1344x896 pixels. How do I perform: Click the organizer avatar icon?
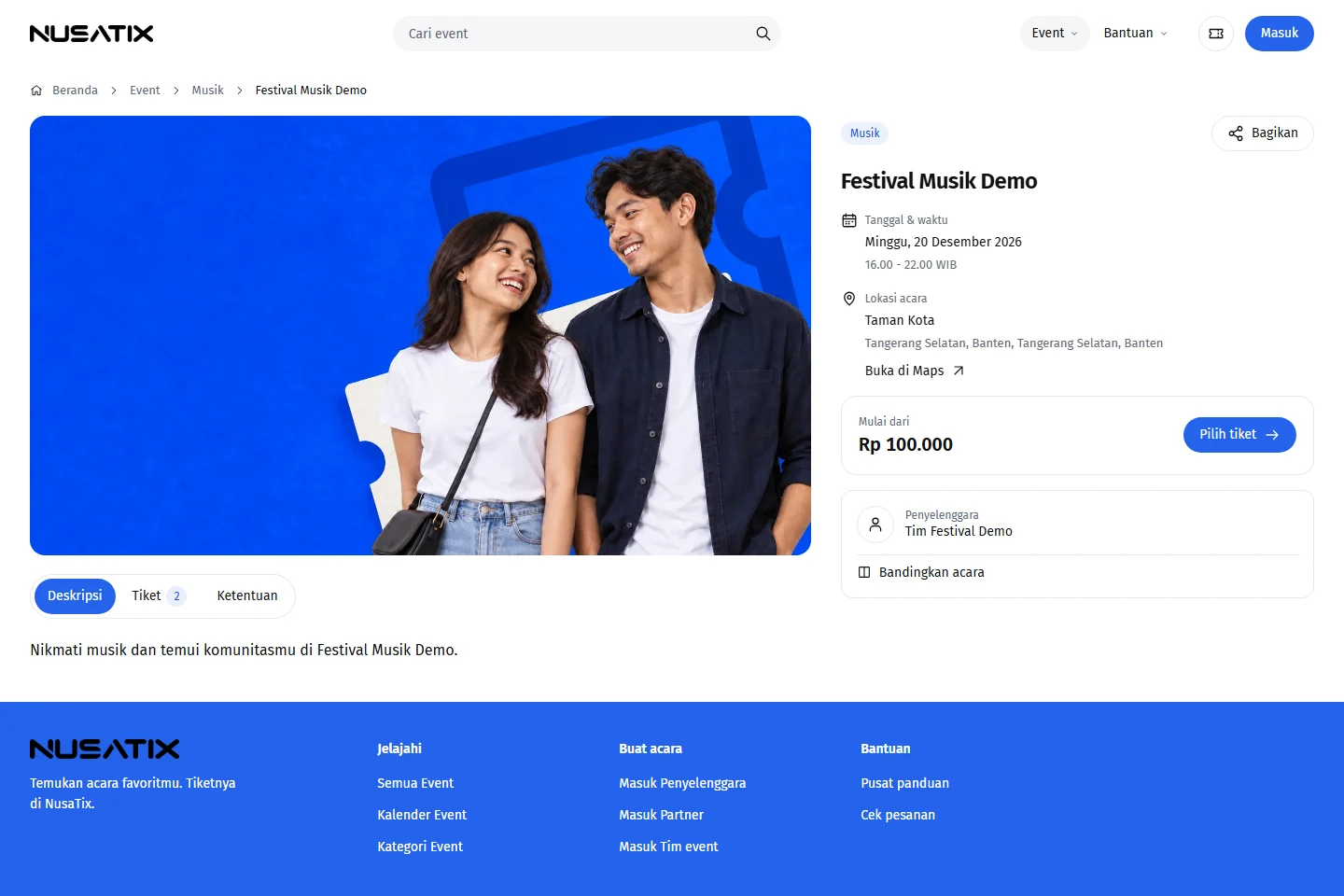pyautogui.click(x=875, y=525)
